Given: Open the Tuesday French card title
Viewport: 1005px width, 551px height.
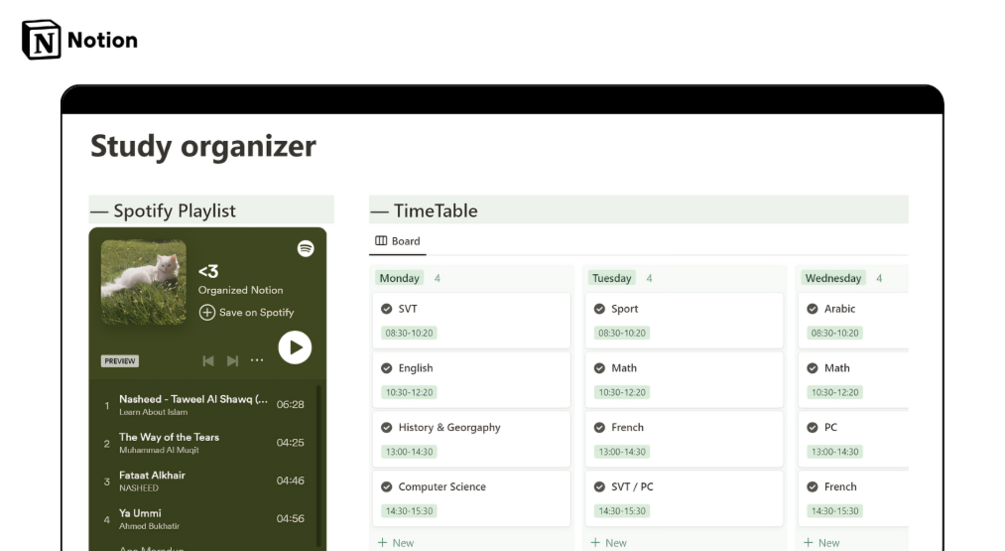Looking at the screenshot, I should coord(627,427).
